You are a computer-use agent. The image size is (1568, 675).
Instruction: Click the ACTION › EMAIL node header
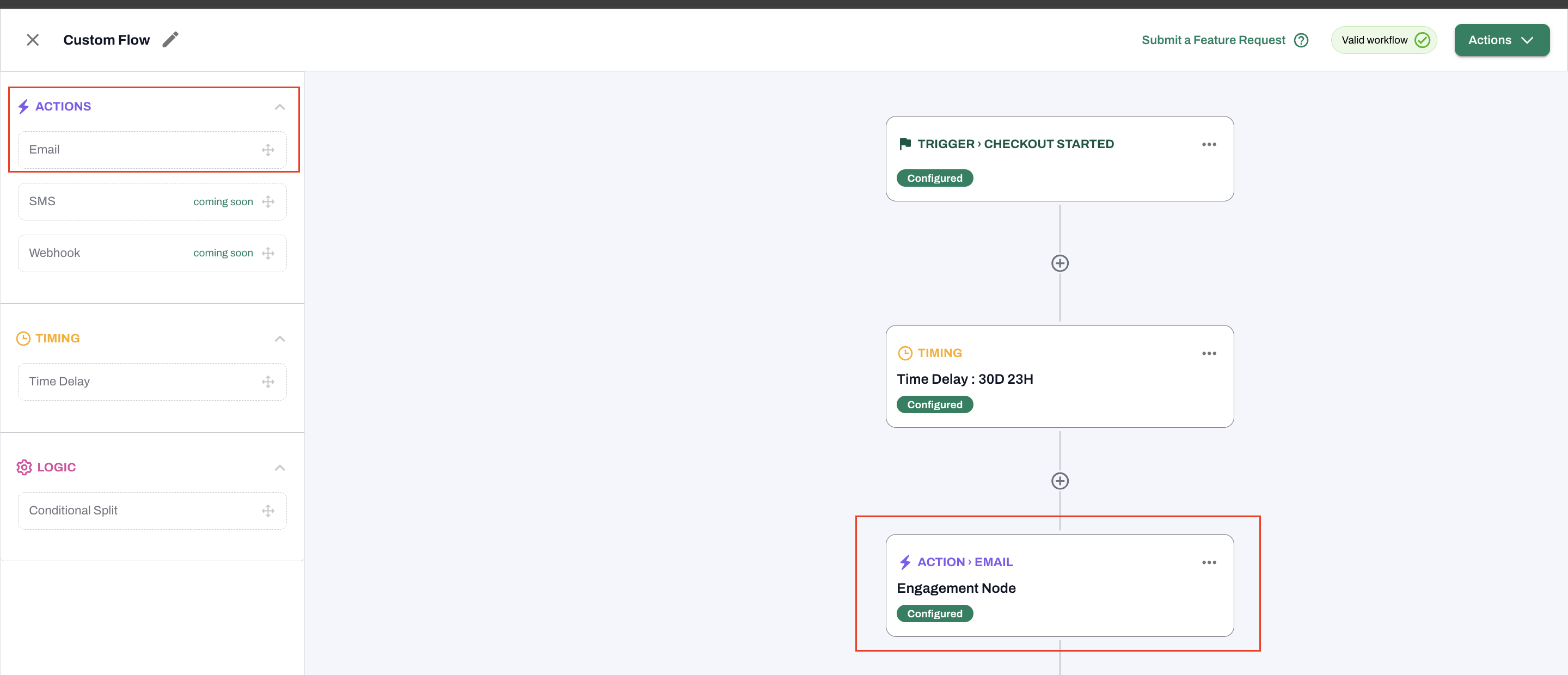(x=965, y=562)
